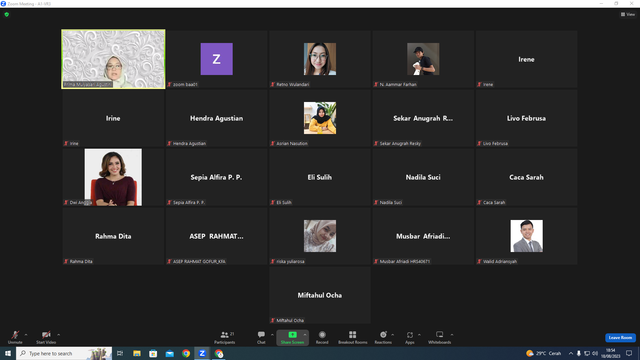Screen dimensions: 640x360
Task: Open the Apps panel
Action: (x=410, y=337)
